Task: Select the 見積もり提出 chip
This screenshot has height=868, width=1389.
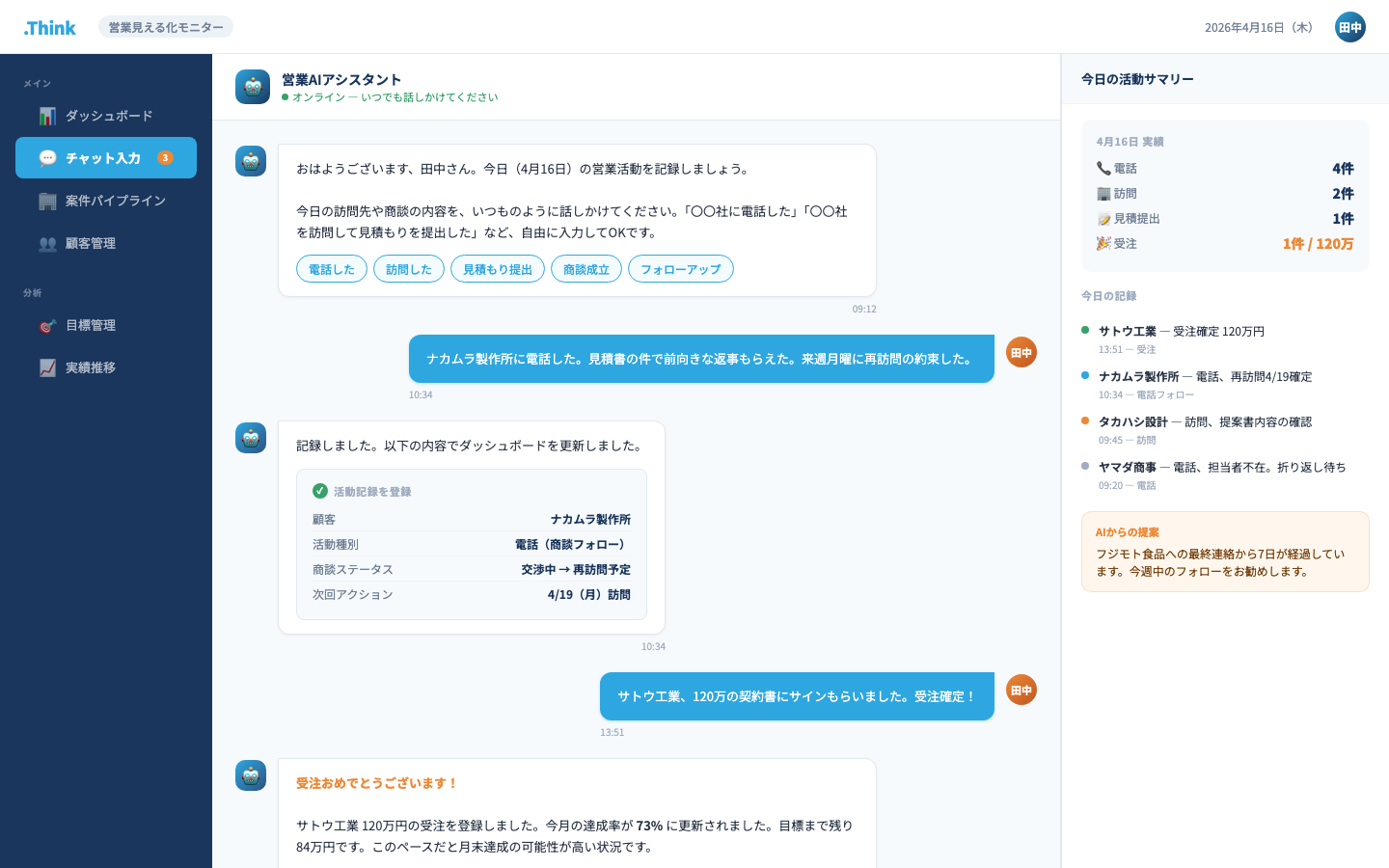Action: point(498,269)
